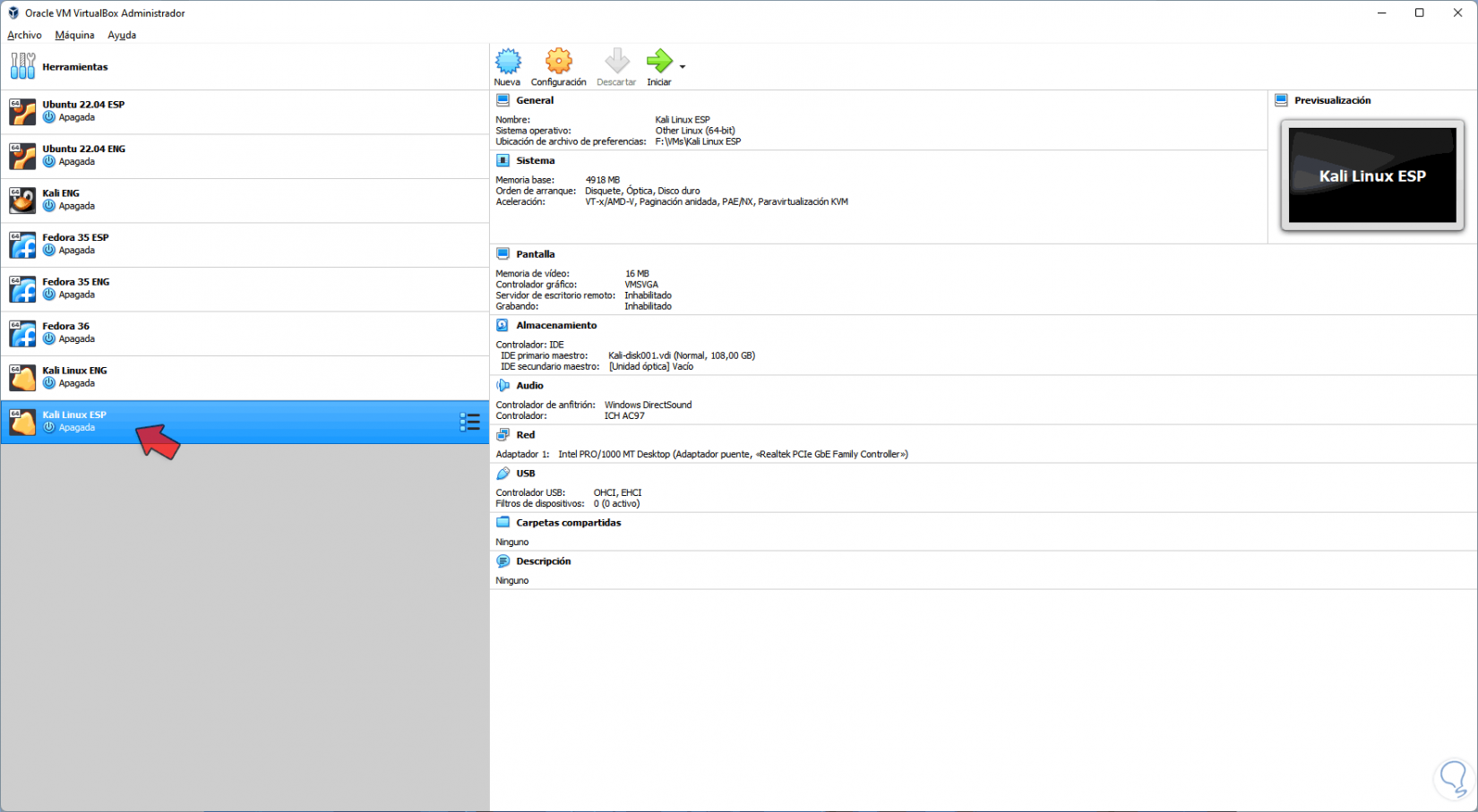This screenshot has width=1478, height=812.
Task: Open the Audio section header
Action: [x=529, y=386]
